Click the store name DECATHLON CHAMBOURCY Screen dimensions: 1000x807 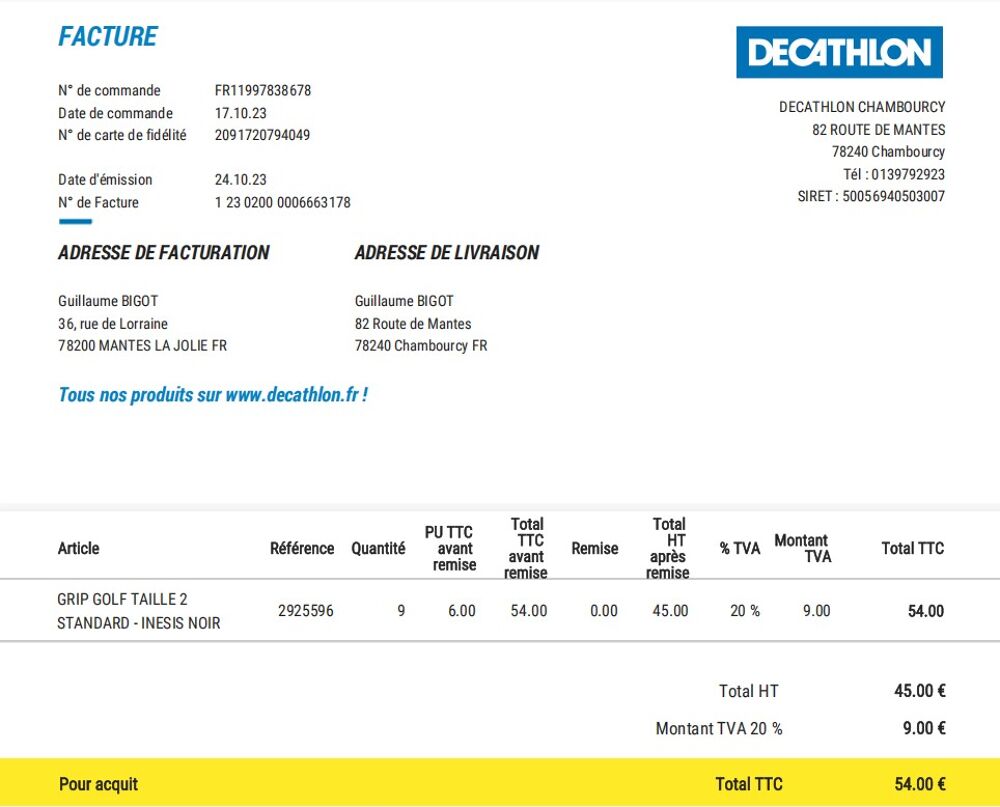(x=862, y=107)
